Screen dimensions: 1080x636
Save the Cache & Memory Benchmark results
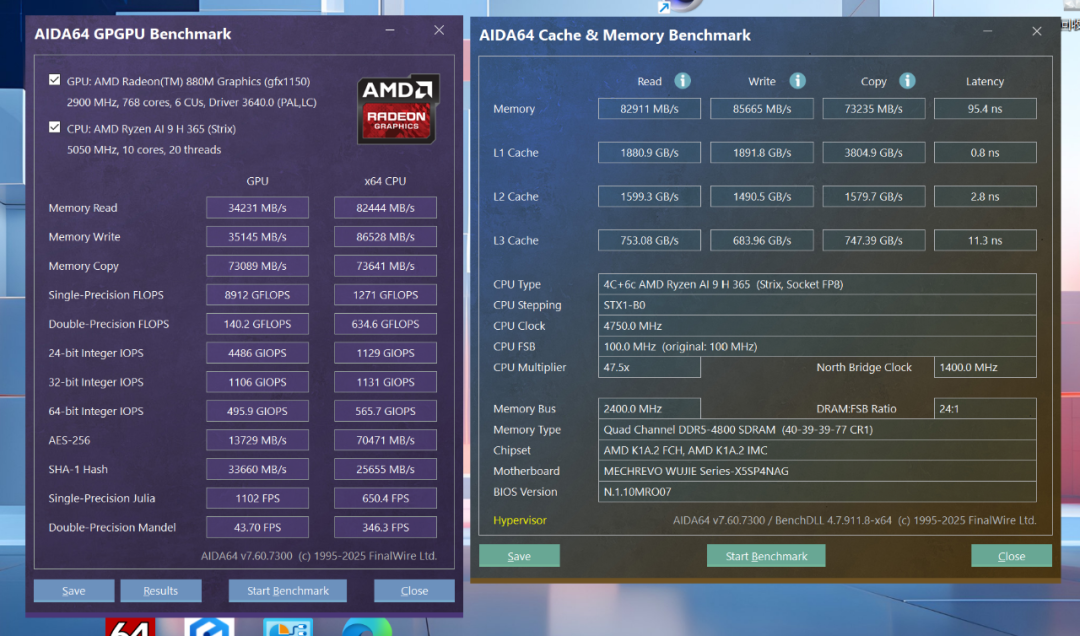point(519,556)
